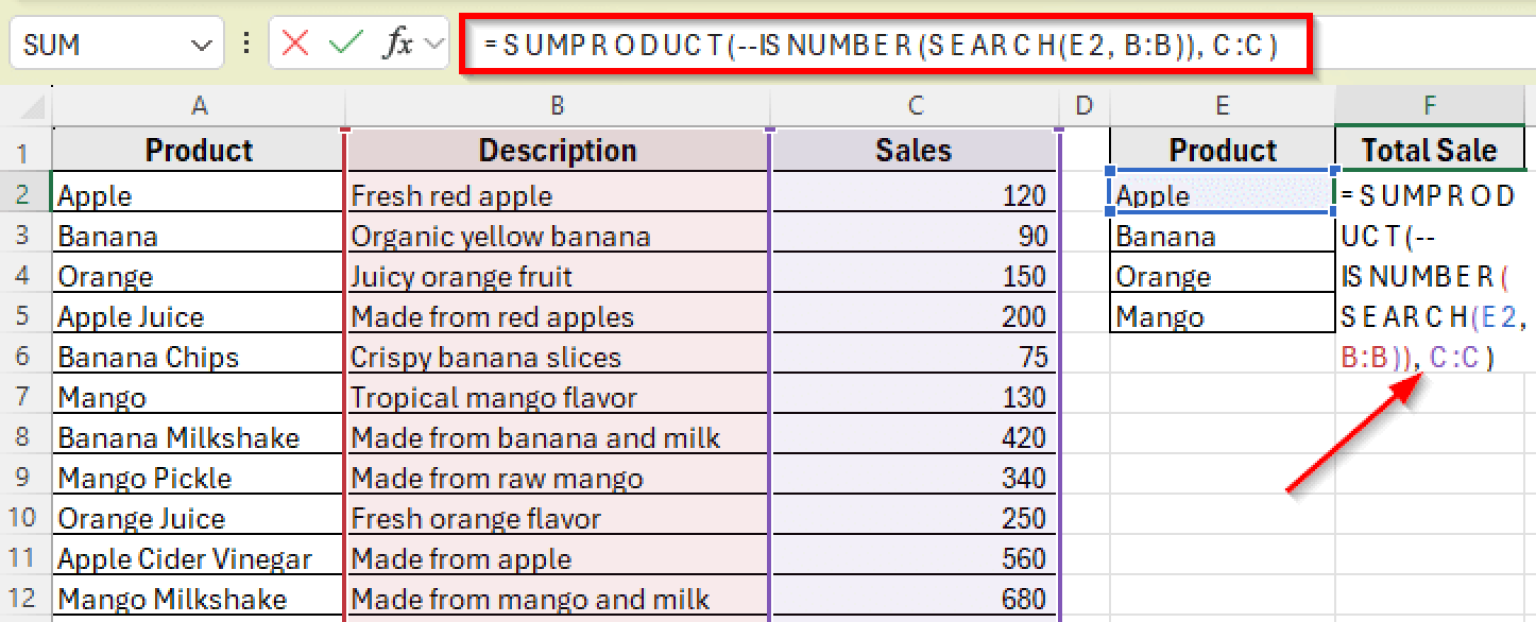
Task: Select column A header
Action: click(198, 106)
